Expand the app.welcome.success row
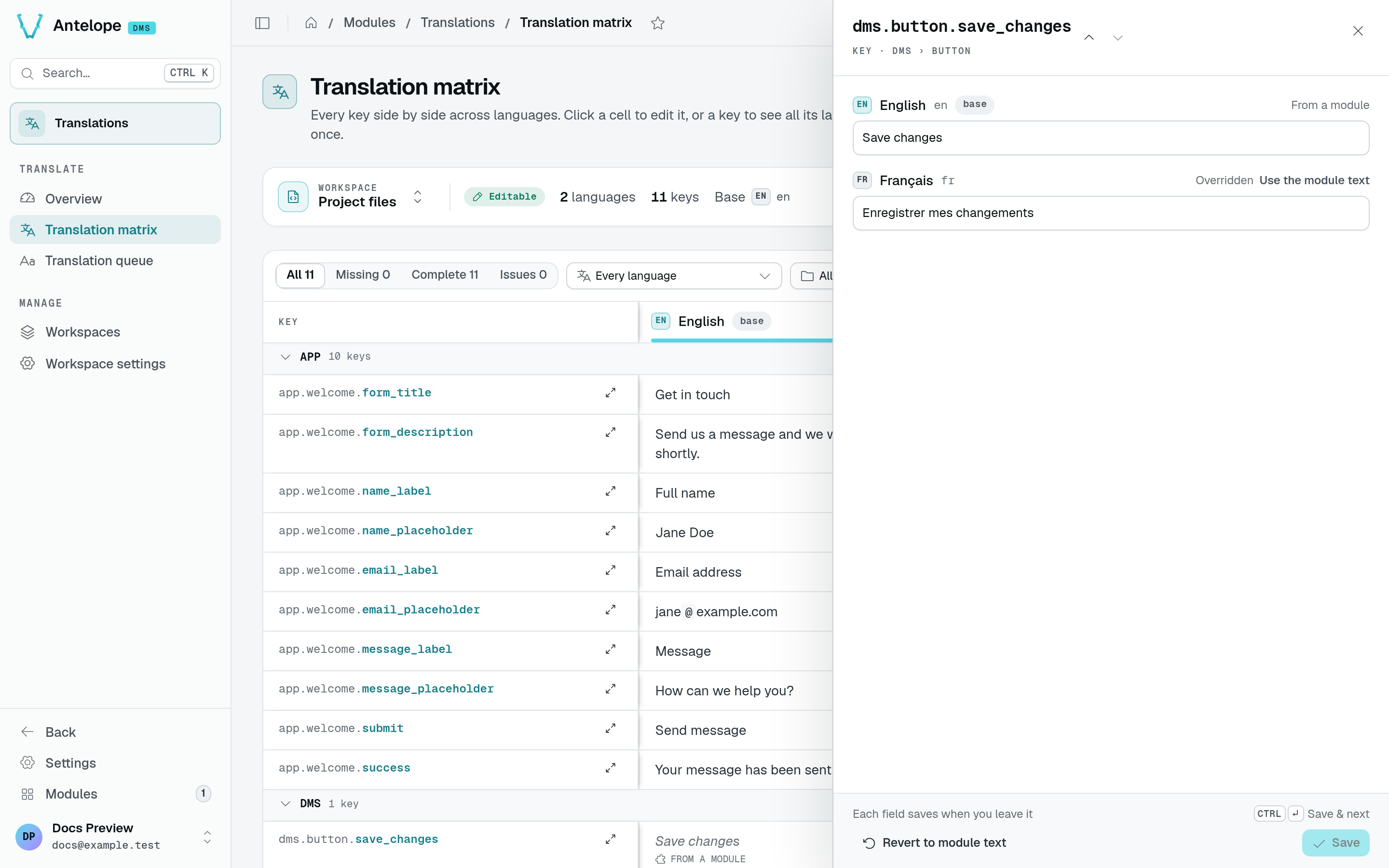The height and width of the screenshot is (868, 1389). [x=610, y=768]
